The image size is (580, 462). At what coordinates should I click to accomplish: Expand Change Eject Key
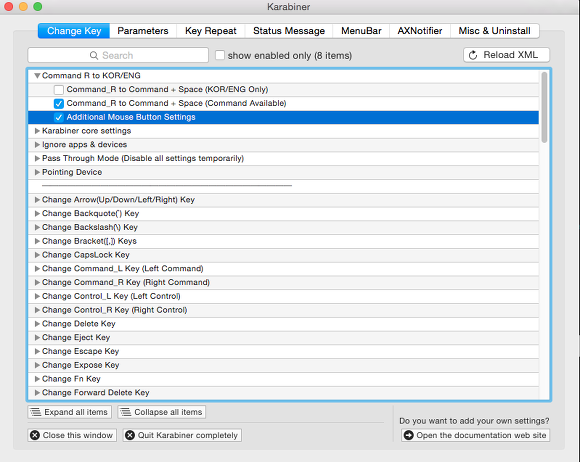[37, 337]
